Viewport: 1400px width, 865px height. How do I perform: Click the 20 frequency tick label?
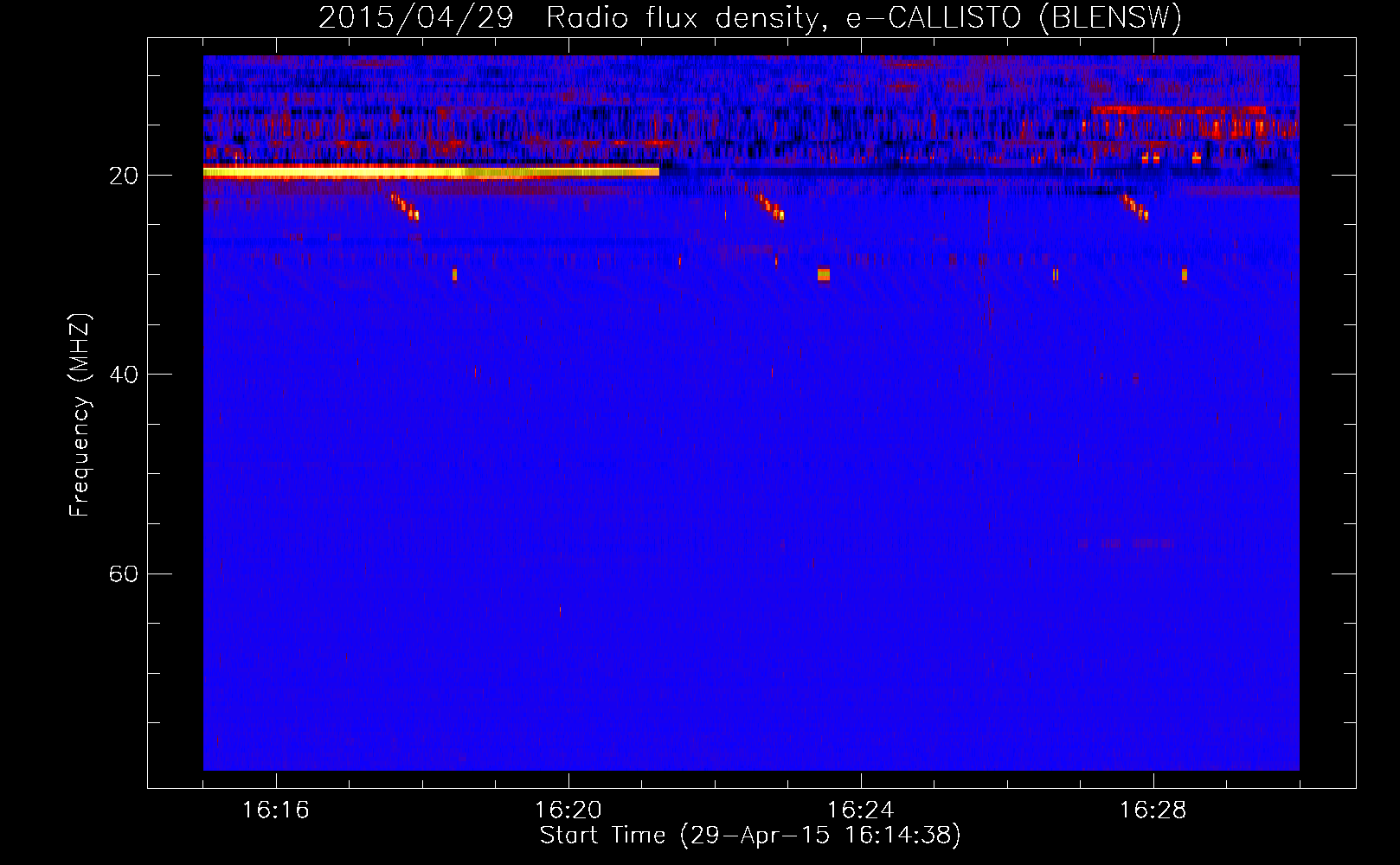(x=124, y=176)
